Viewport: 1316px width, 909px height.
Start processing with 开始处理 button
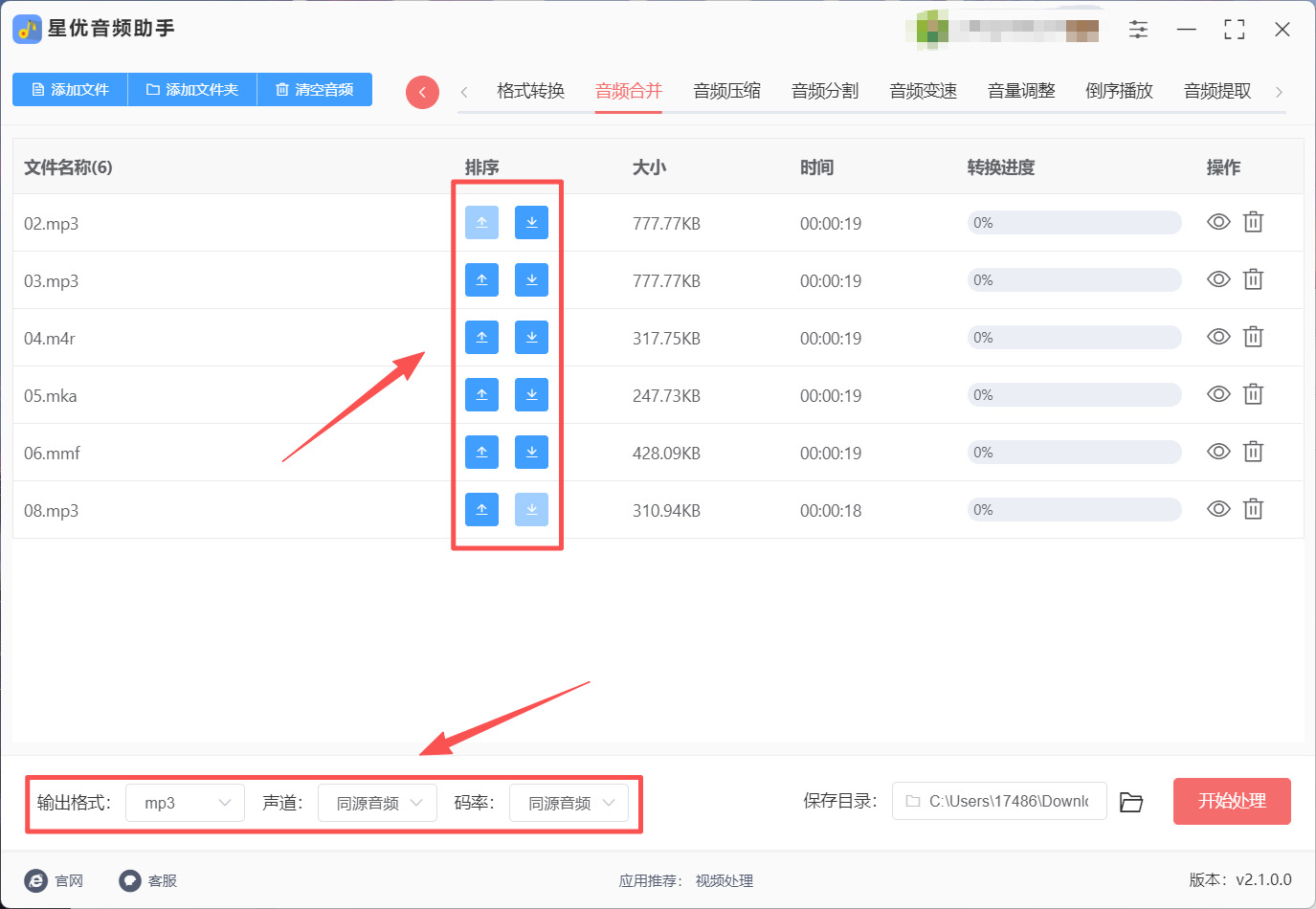[x=1232, y=801]
